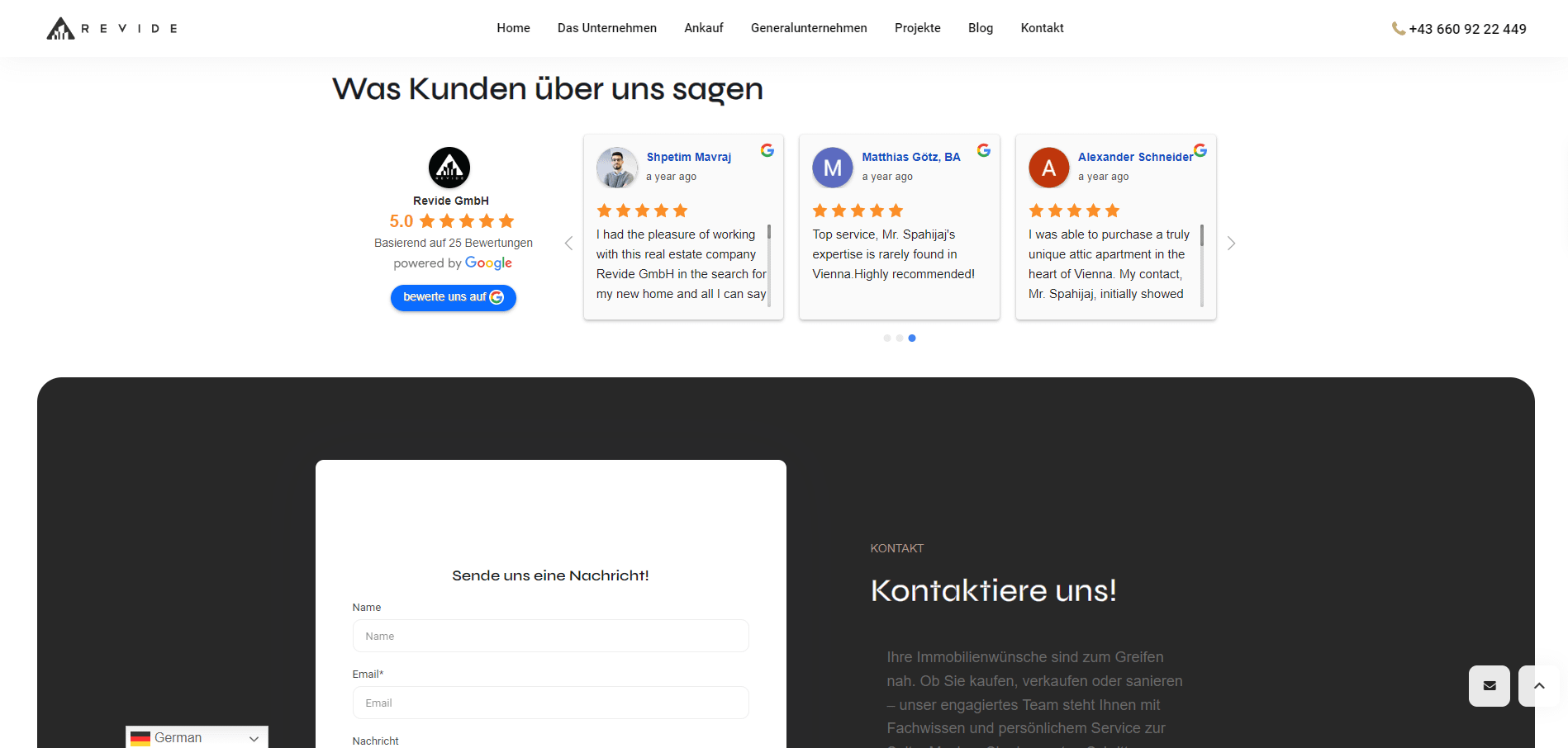
Task: Show next reviews with right chevron
Action: [x=1231, y=243]
